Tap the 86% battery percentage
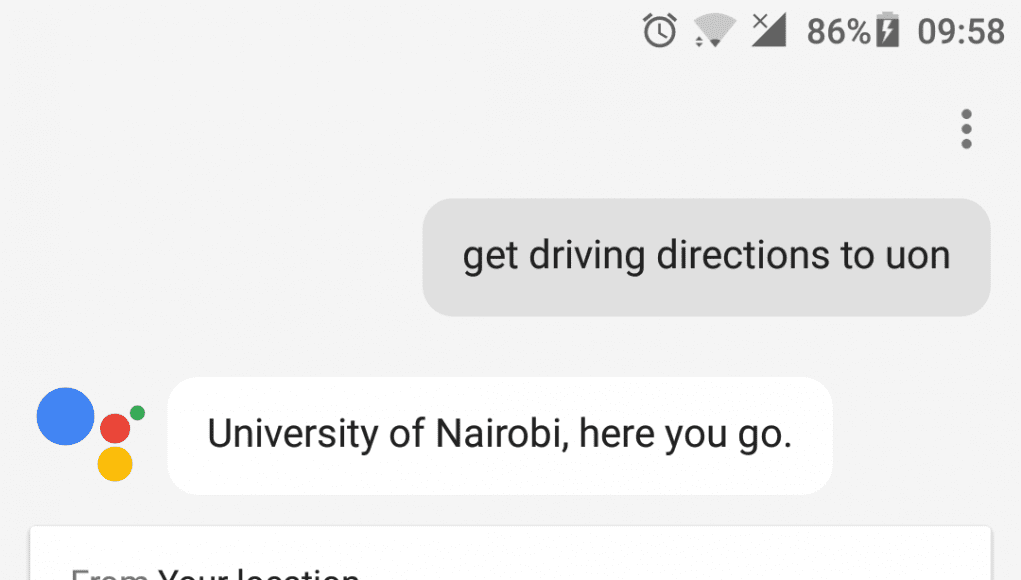 click(839, 31)
